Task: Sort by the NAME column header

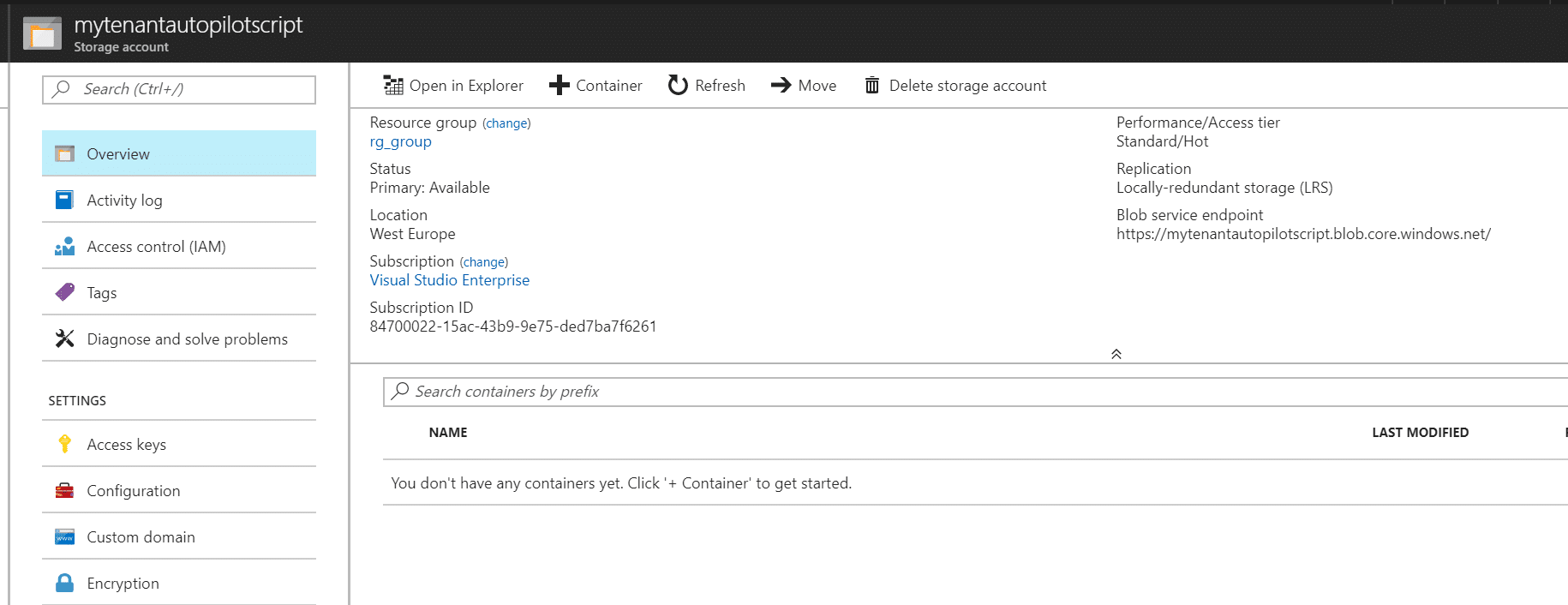Action: [448, 433]
